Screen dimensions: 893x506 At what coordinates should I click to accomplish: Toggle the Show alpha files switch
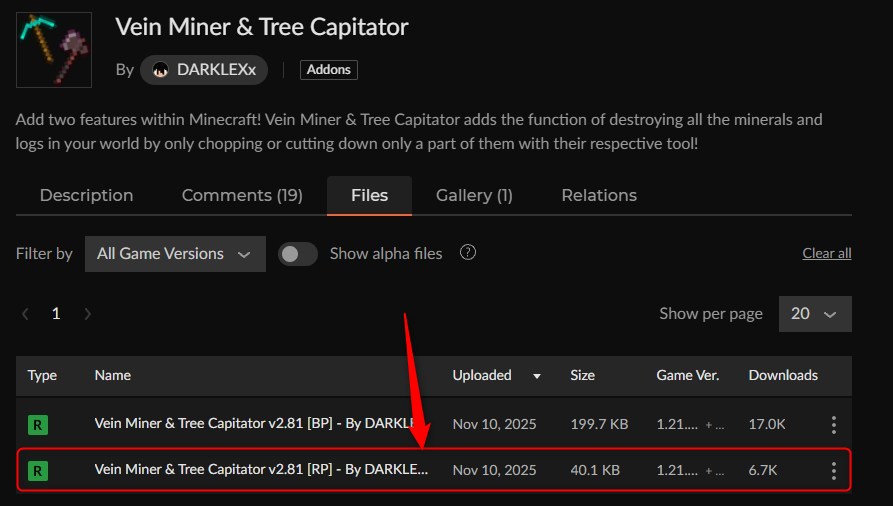297,254
